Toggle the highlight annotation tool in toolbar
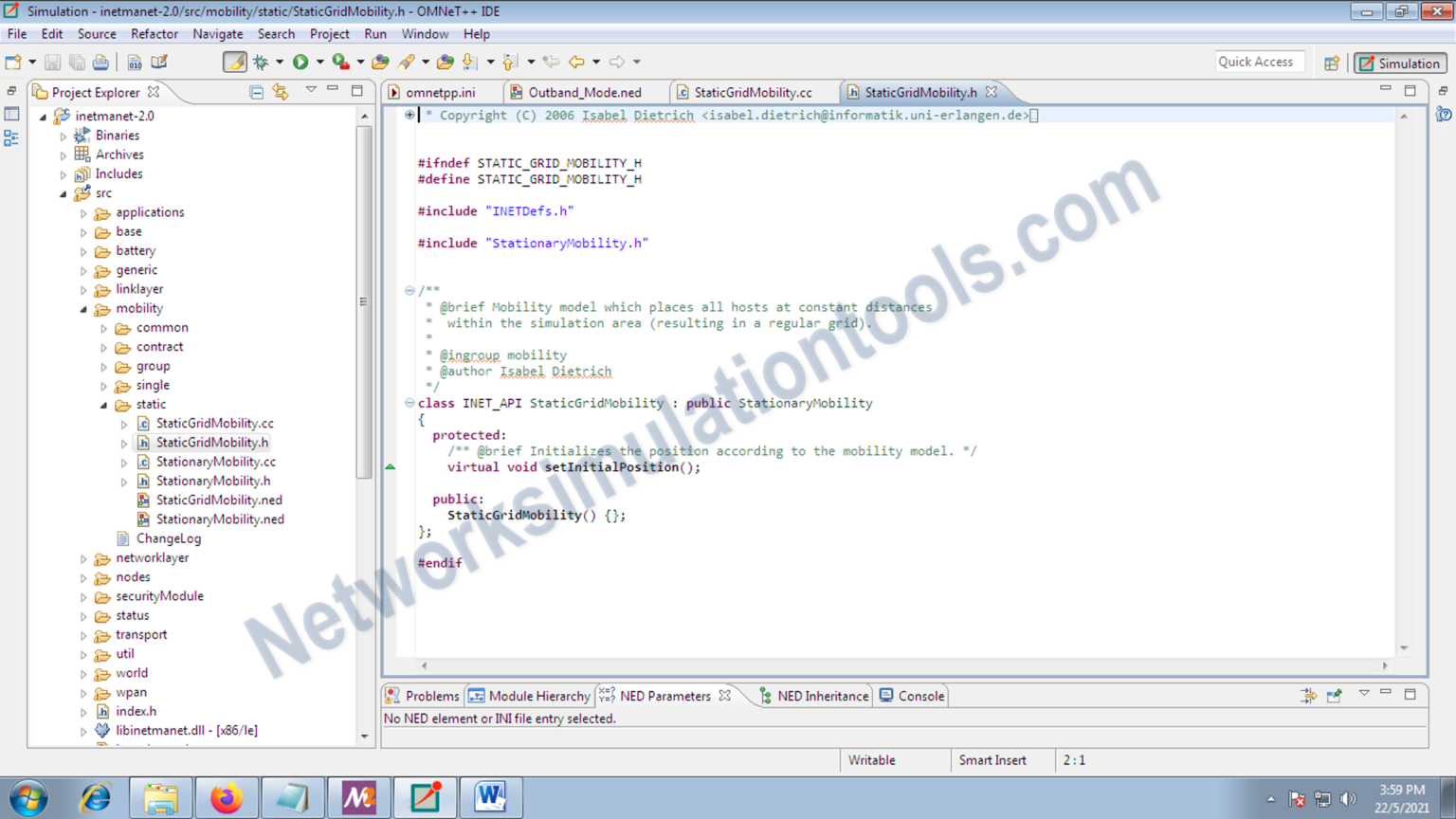Screen dimensions: 1456x819 point(234,62)
